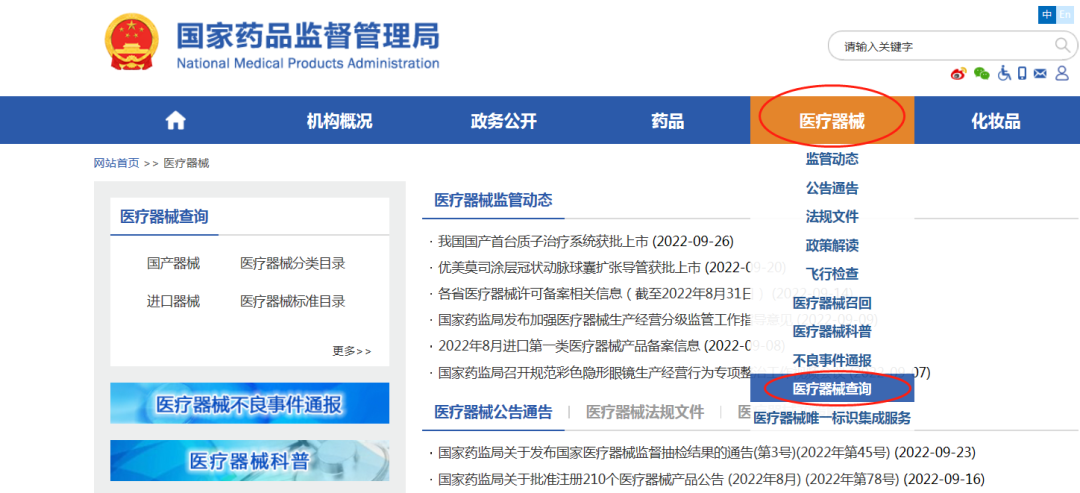
Task: Click the home icon in navigation bar
Action: pos(176,121)
